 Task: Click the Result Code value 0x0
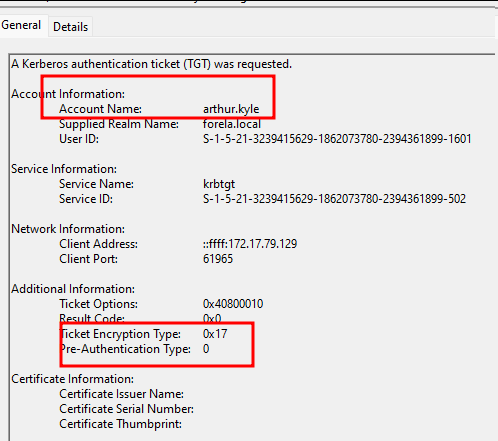[212, 319]
